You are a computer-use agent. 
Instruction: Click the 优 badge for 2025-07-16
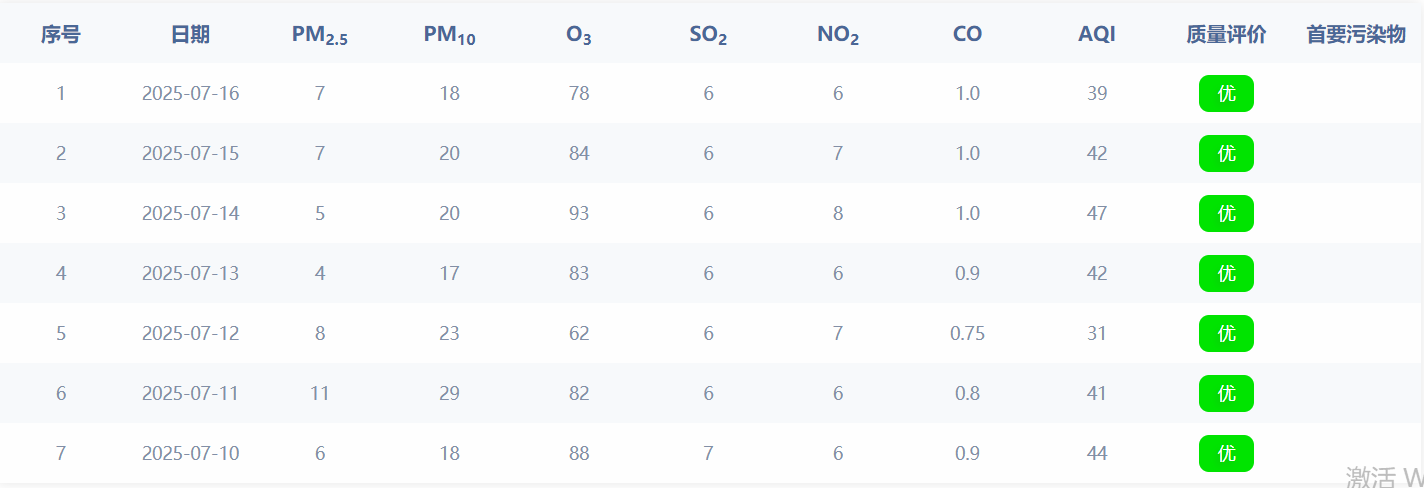point(1226,93)
